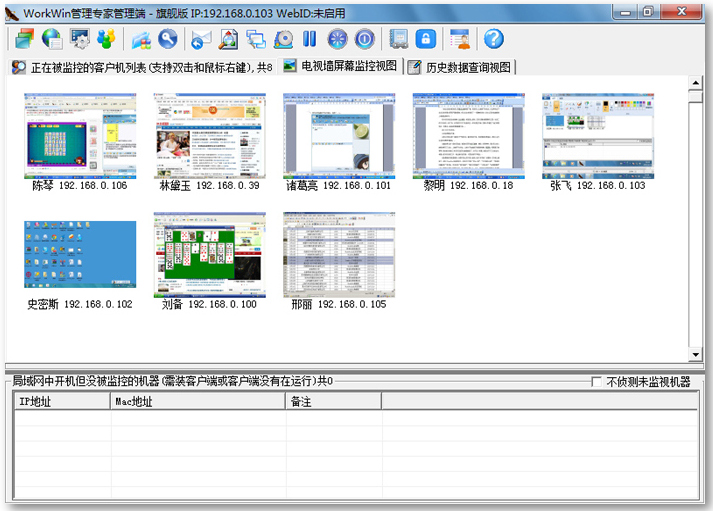Open the user list person icon

point(460,39)
